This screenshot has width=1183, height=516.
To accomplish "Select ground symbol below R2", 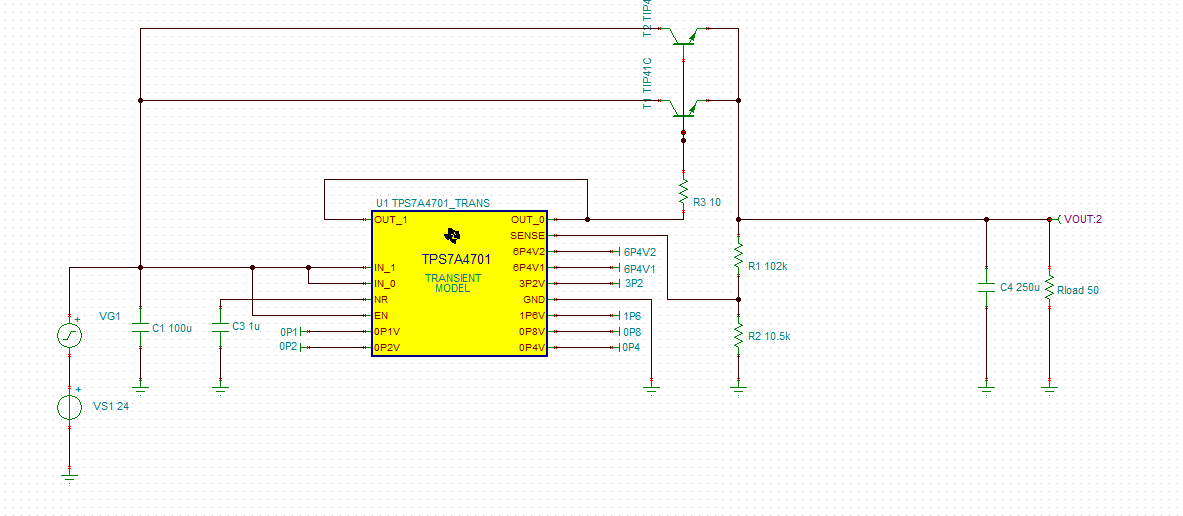I will coord(739,389).
